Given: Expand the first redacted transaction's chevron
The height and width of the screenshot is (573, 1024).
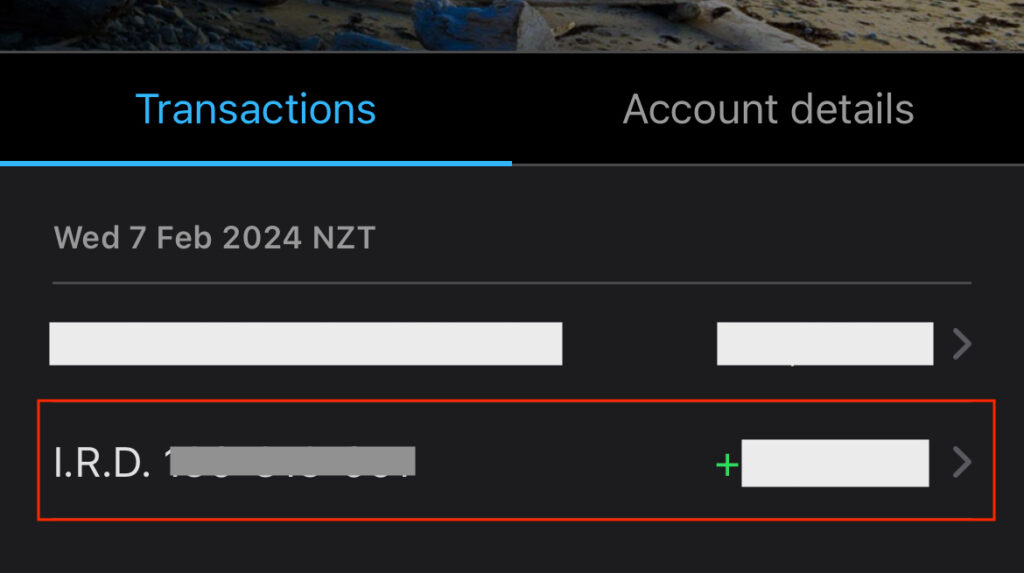Looking at the screenshot, I should point(962,344).
